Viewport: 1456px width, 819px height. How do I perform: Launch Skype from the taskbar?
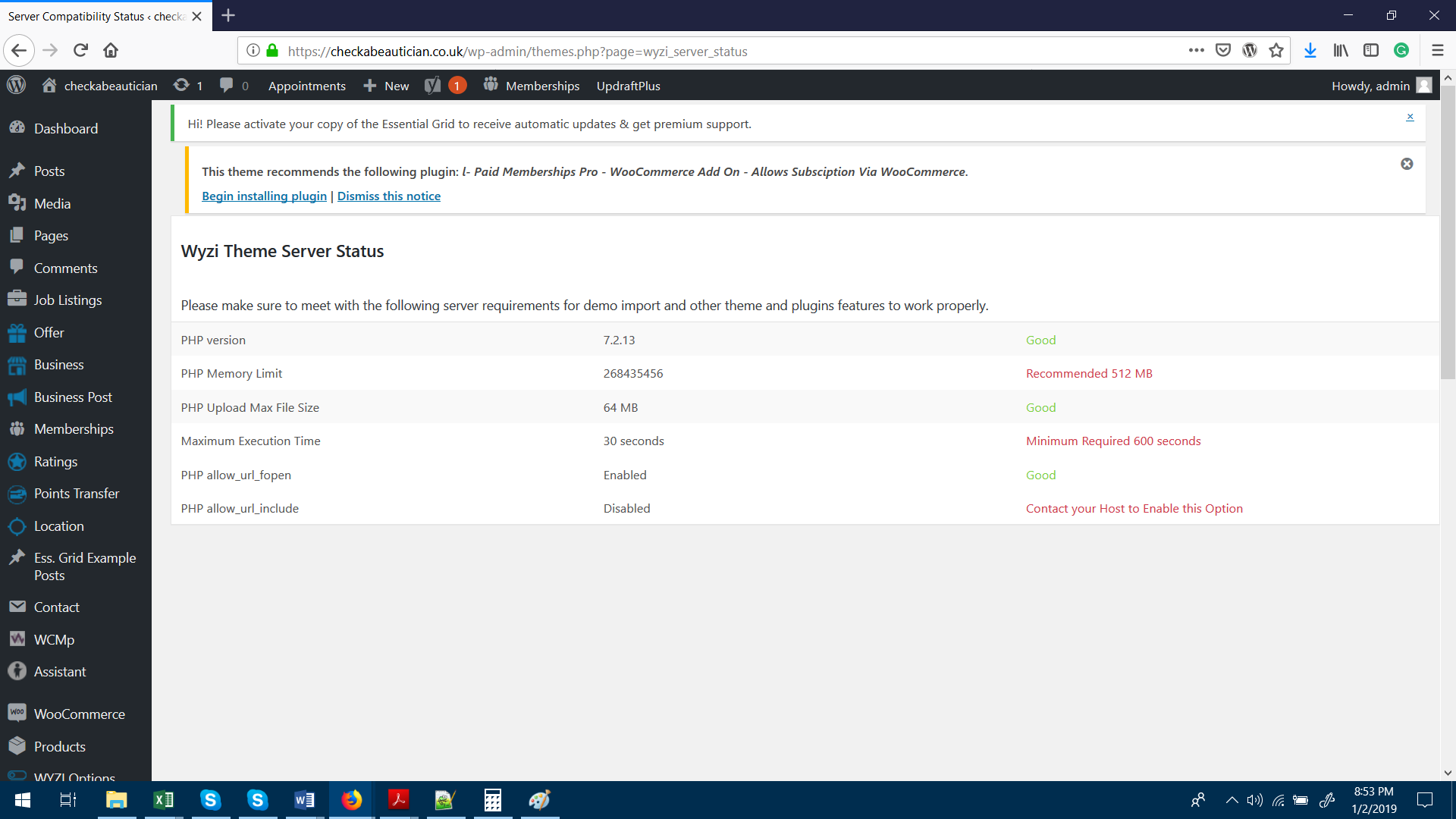(x=210, y=799)
